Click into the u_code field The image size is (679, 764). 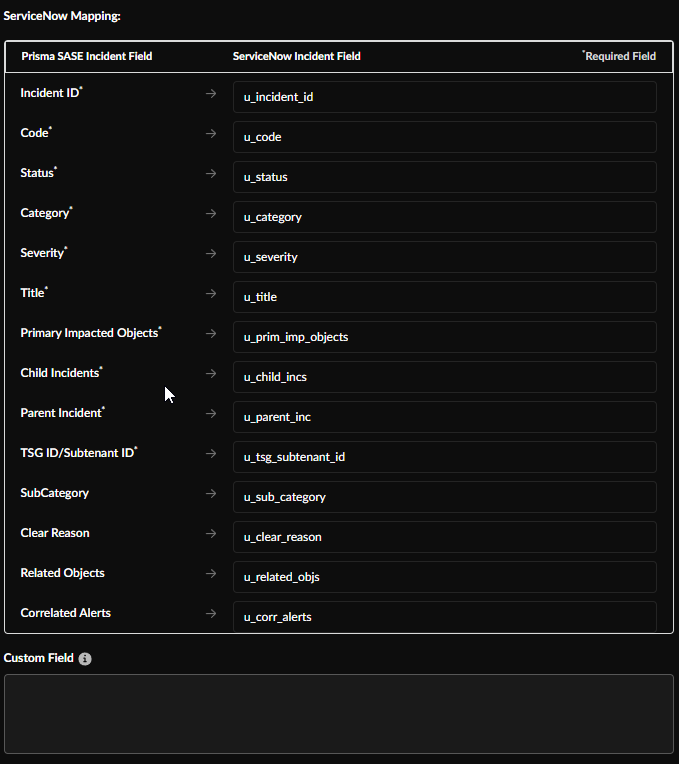pyautogui.click(x=444, y=137)
